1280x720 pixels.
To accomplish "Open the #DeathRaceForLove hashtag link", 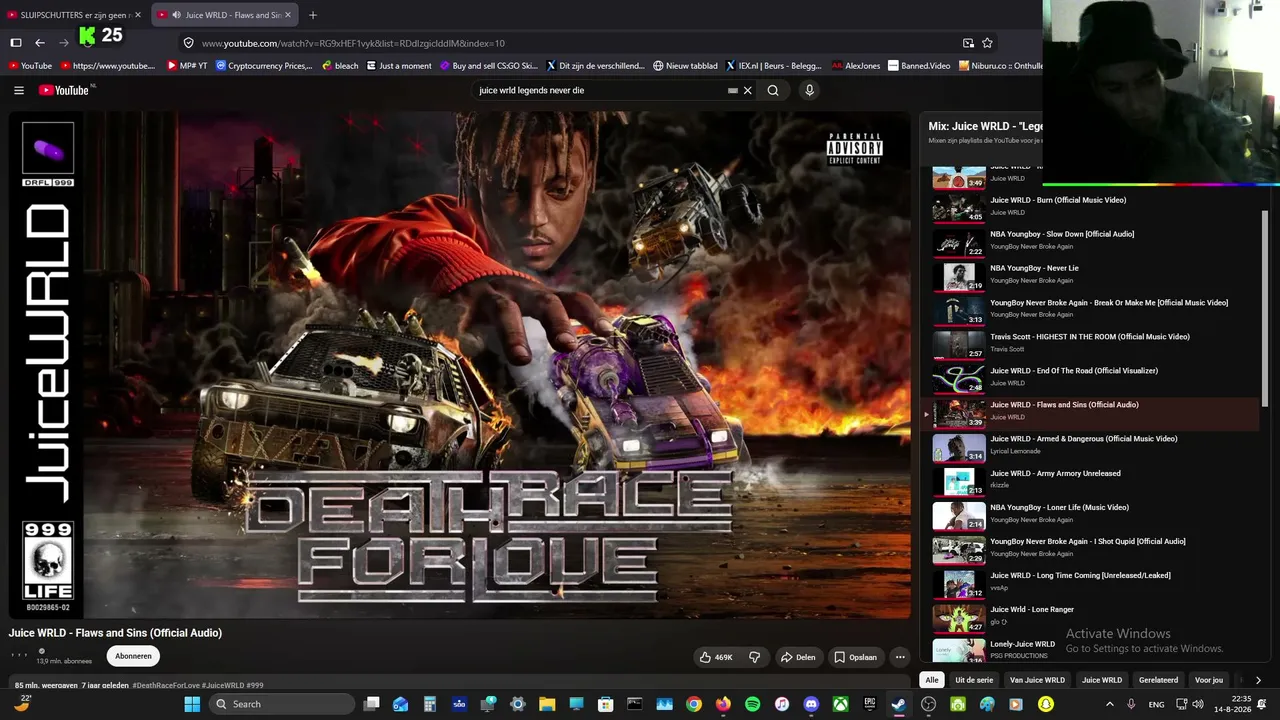I will pyautogui.click(x=164, y=686).
